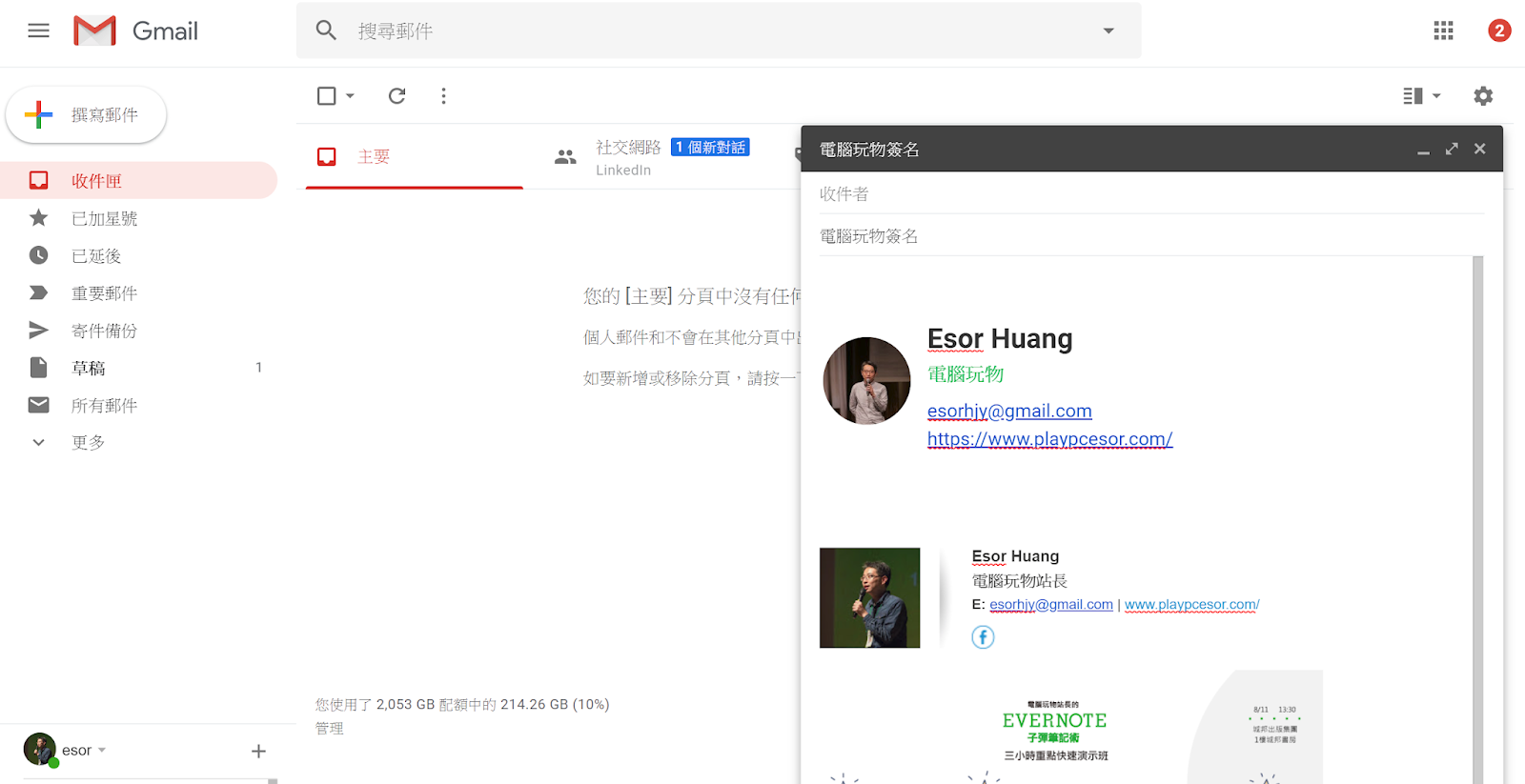Open the settings gear

click(1483, 95)
